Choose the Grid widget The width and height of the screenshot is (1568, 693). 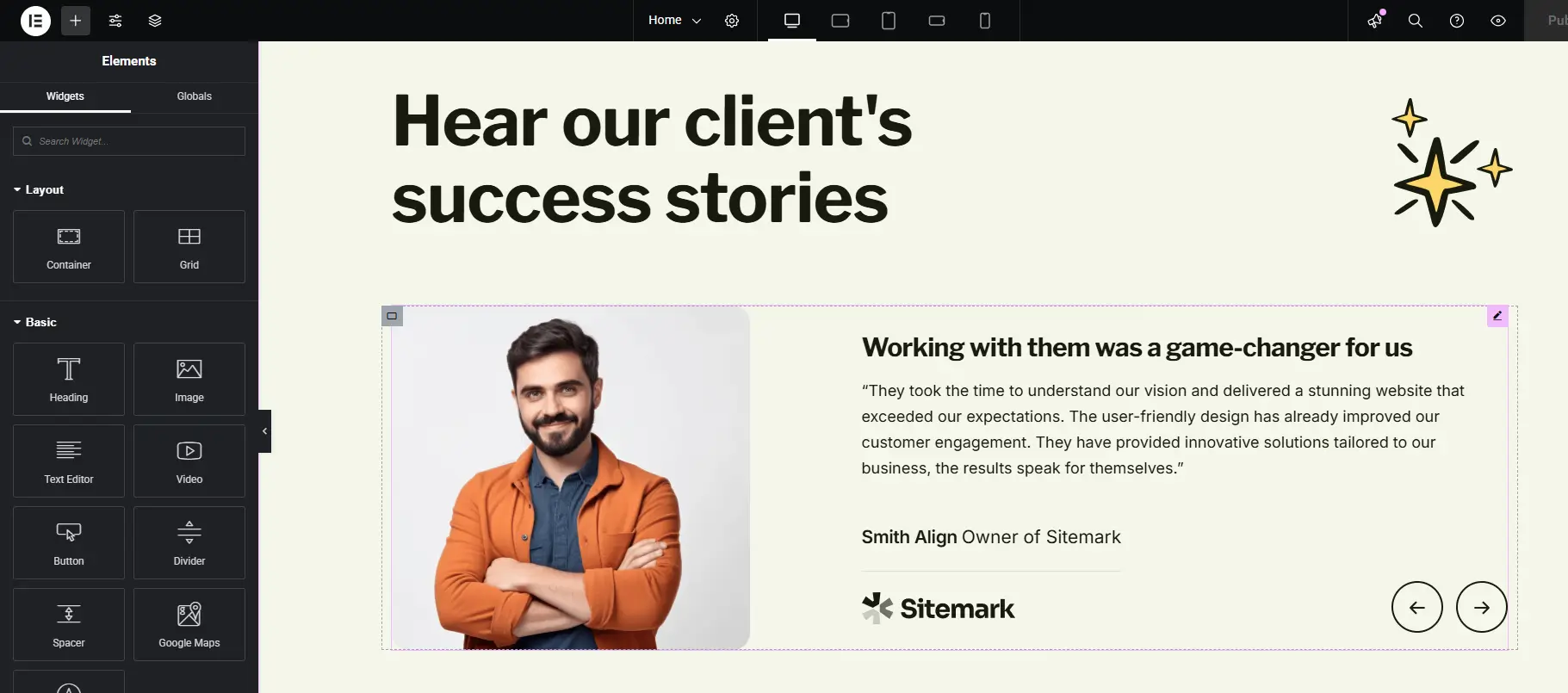click(x=189, y=246)
